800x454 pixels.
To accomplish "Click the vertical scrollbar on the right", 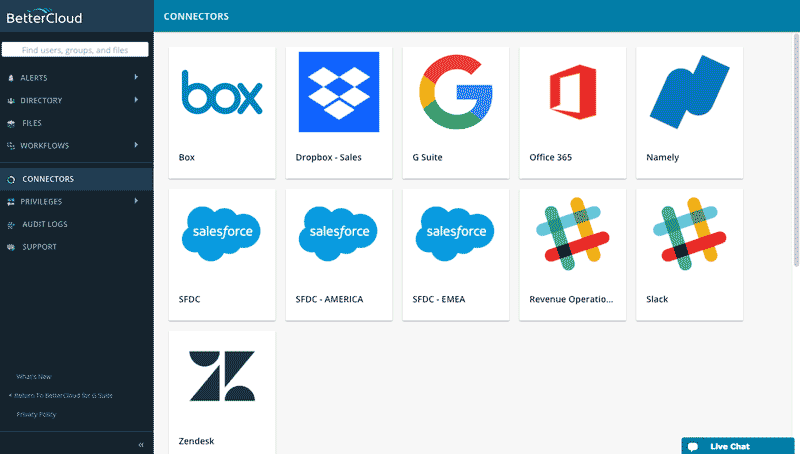I will (x=796, y=150).
